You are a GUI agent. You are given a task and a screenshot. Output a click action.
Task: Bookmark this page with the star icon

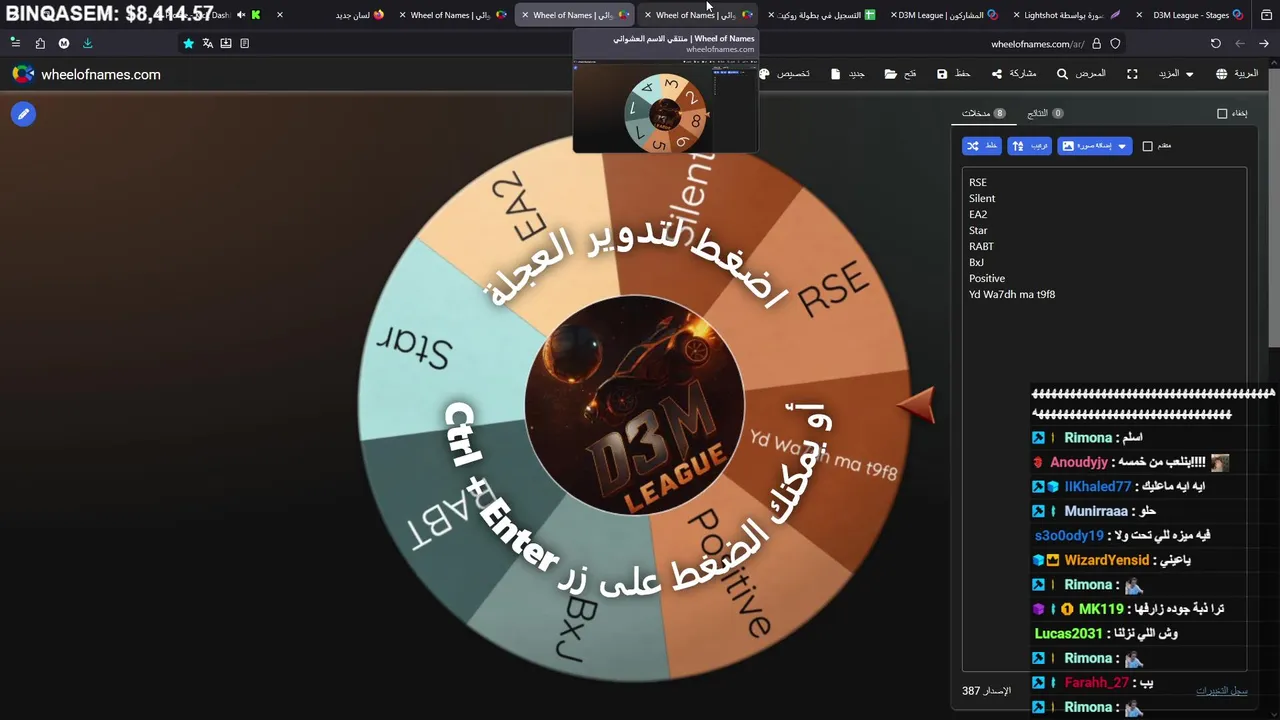coord(188,43)
